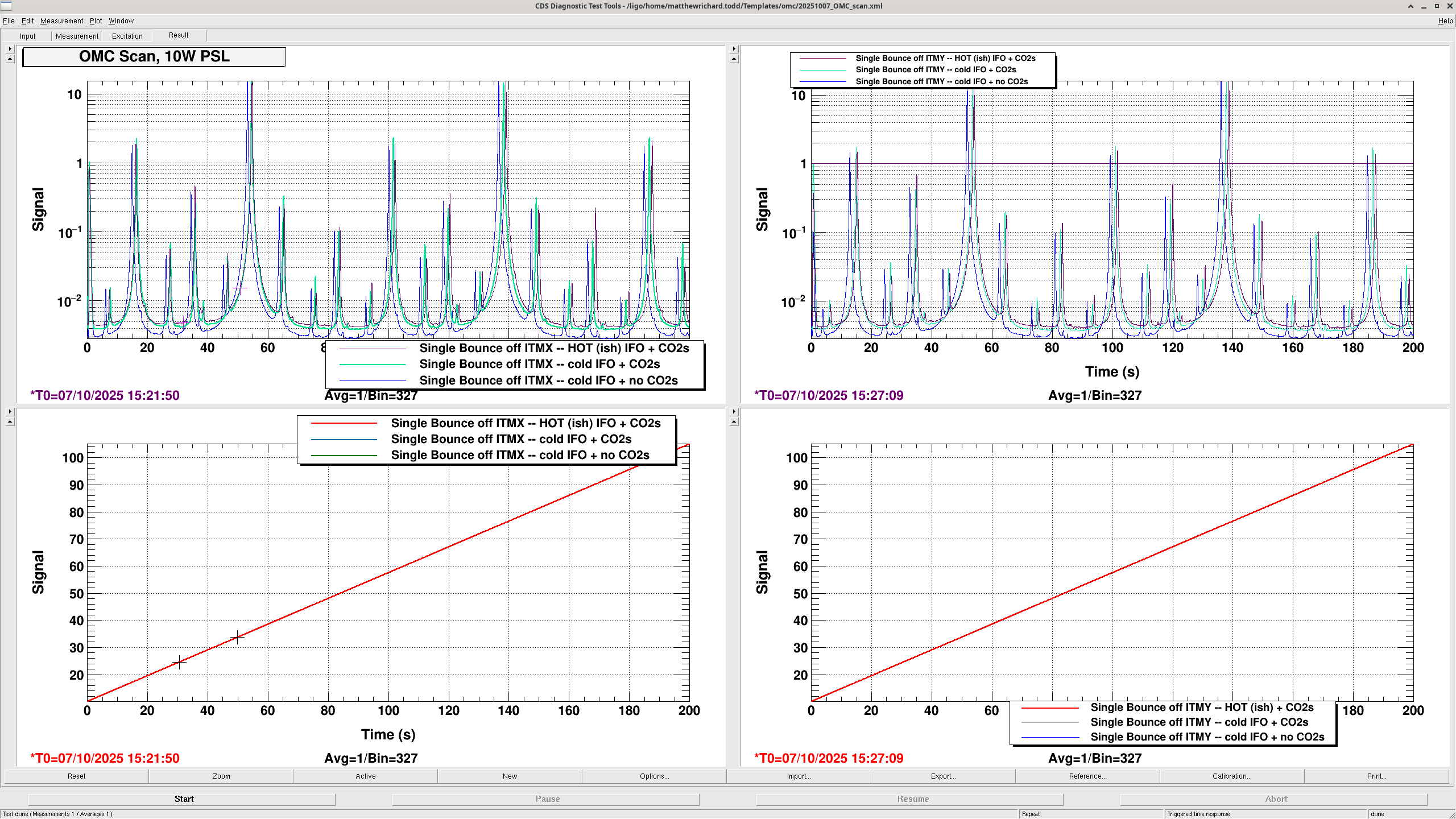The height and width of the screenshot is (819, 1456).
Task: Click right-arrow button beside OMC Scan title
Action: point(10,49)
